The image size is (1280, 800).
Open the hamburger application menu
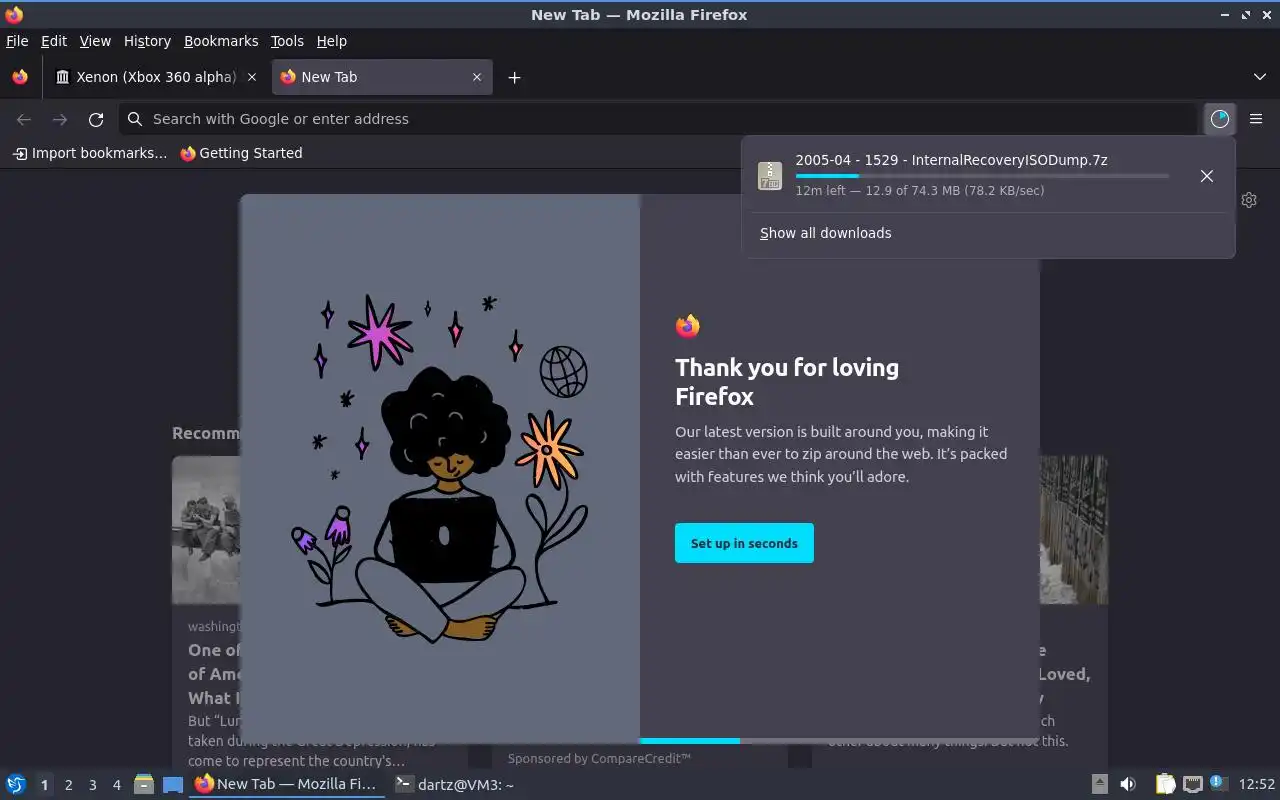(1256, 119)
